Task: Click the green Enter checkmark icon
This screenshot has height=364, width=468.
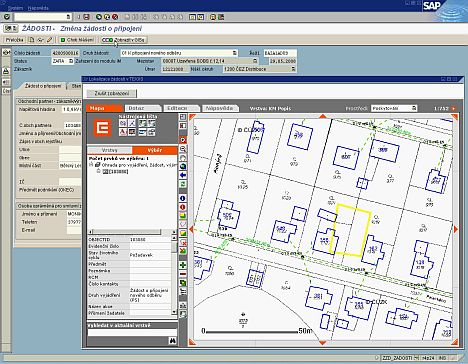Action: click(7, 17)
